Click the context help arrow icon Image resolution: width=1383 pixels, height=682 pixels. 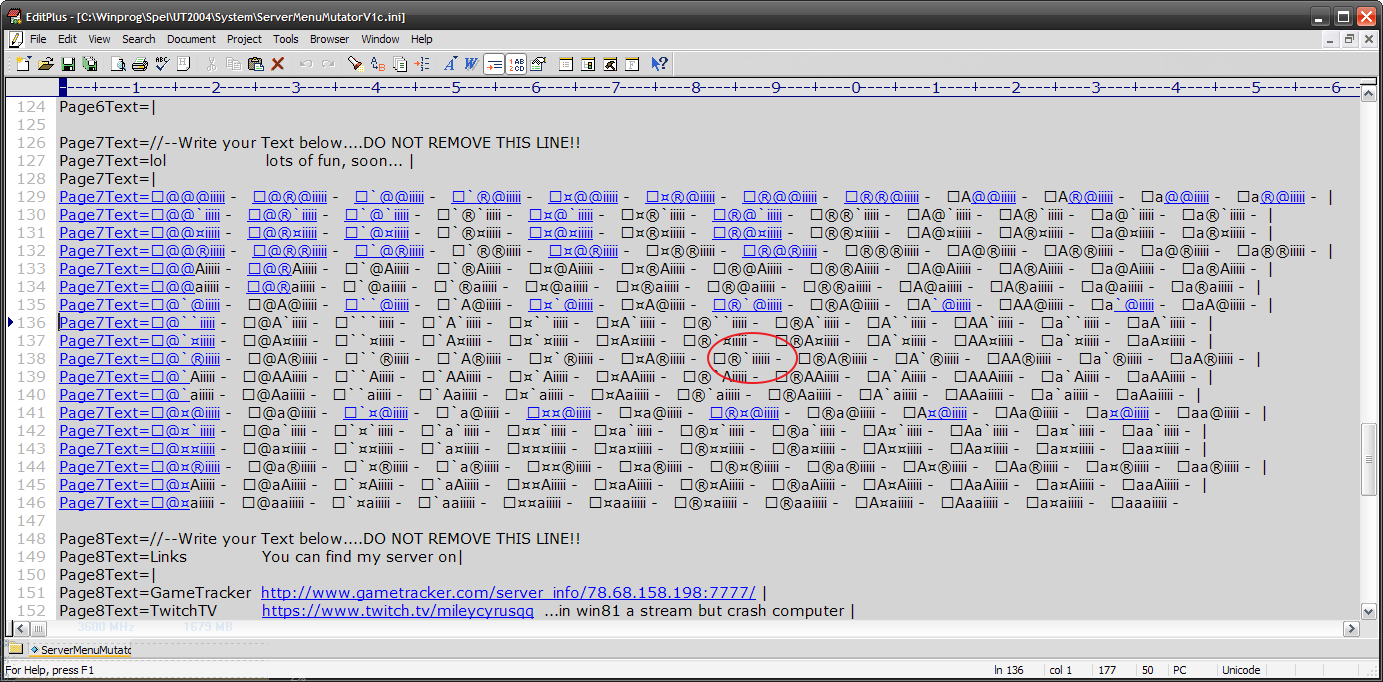[x=659, y=64]
